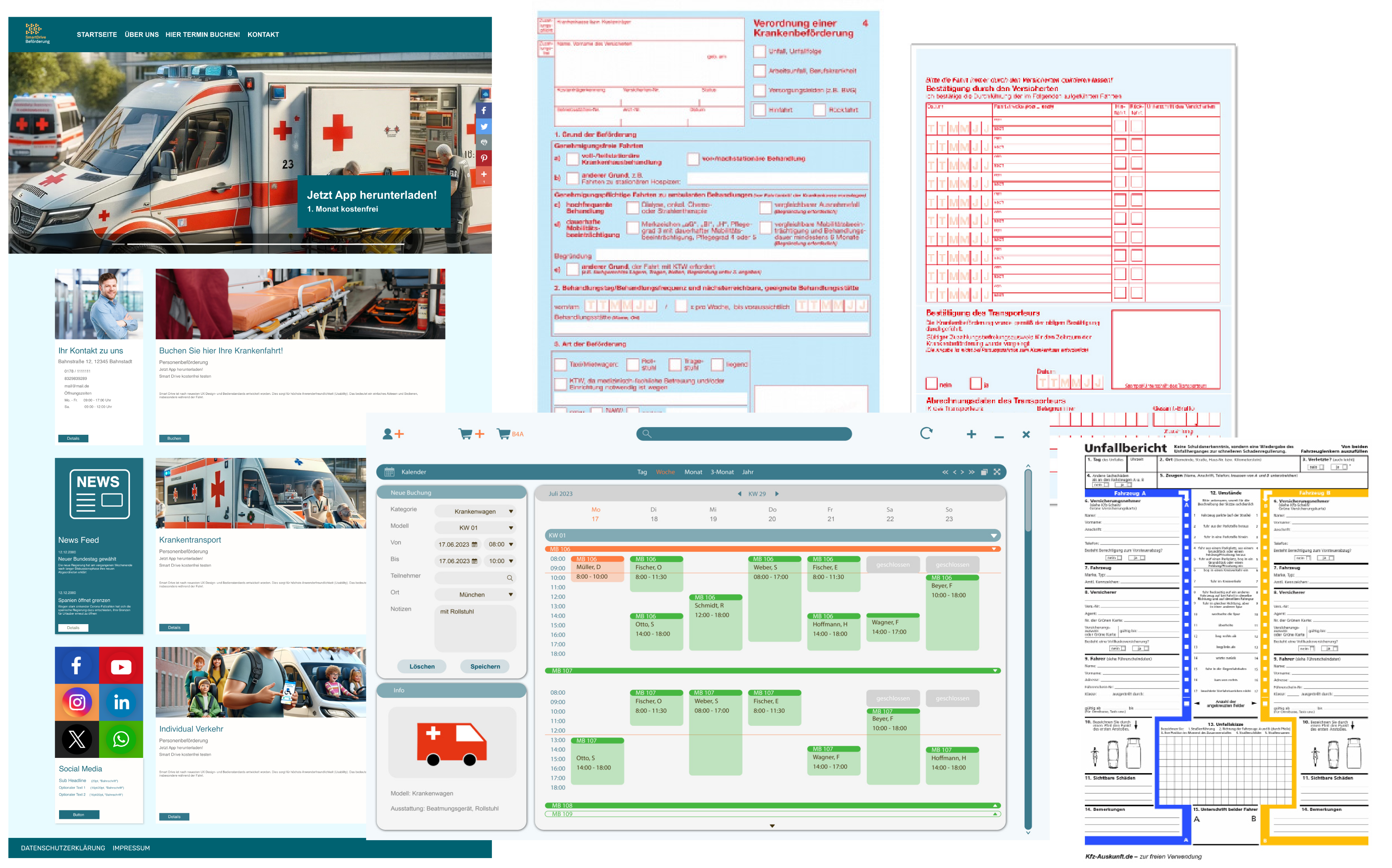Open the Ort München dropdown

click(476, 595)
